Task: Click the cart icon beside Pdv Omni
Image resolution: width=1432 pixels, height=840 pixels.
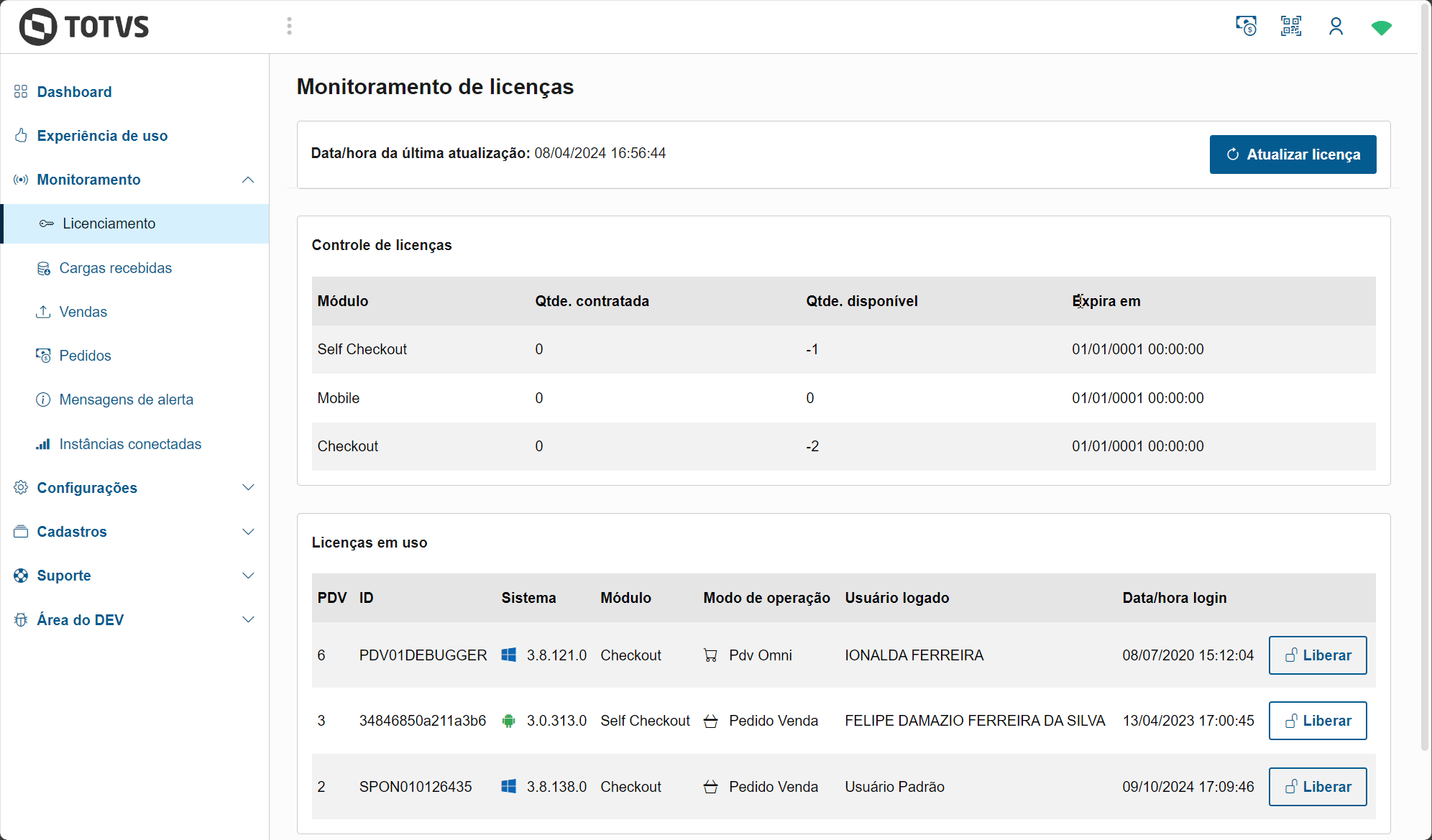Action: tap(710, 655)
